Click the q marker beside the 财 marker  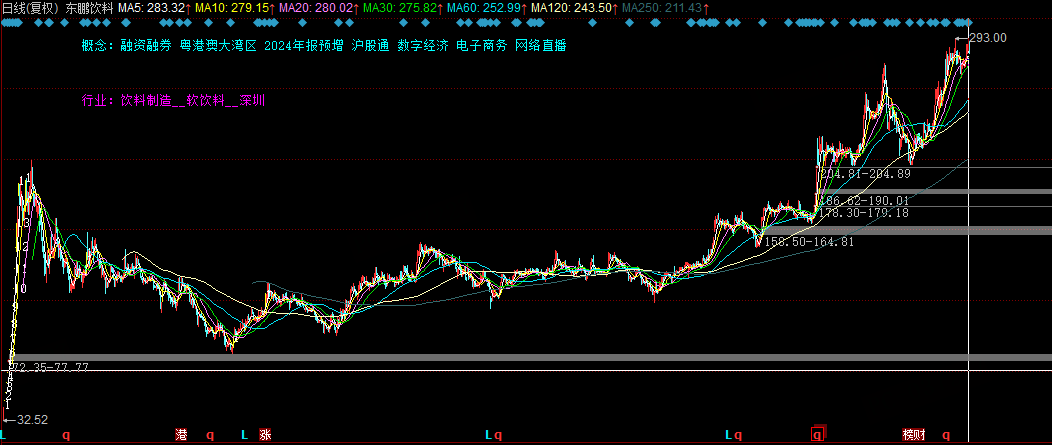(x=947, y=434)
